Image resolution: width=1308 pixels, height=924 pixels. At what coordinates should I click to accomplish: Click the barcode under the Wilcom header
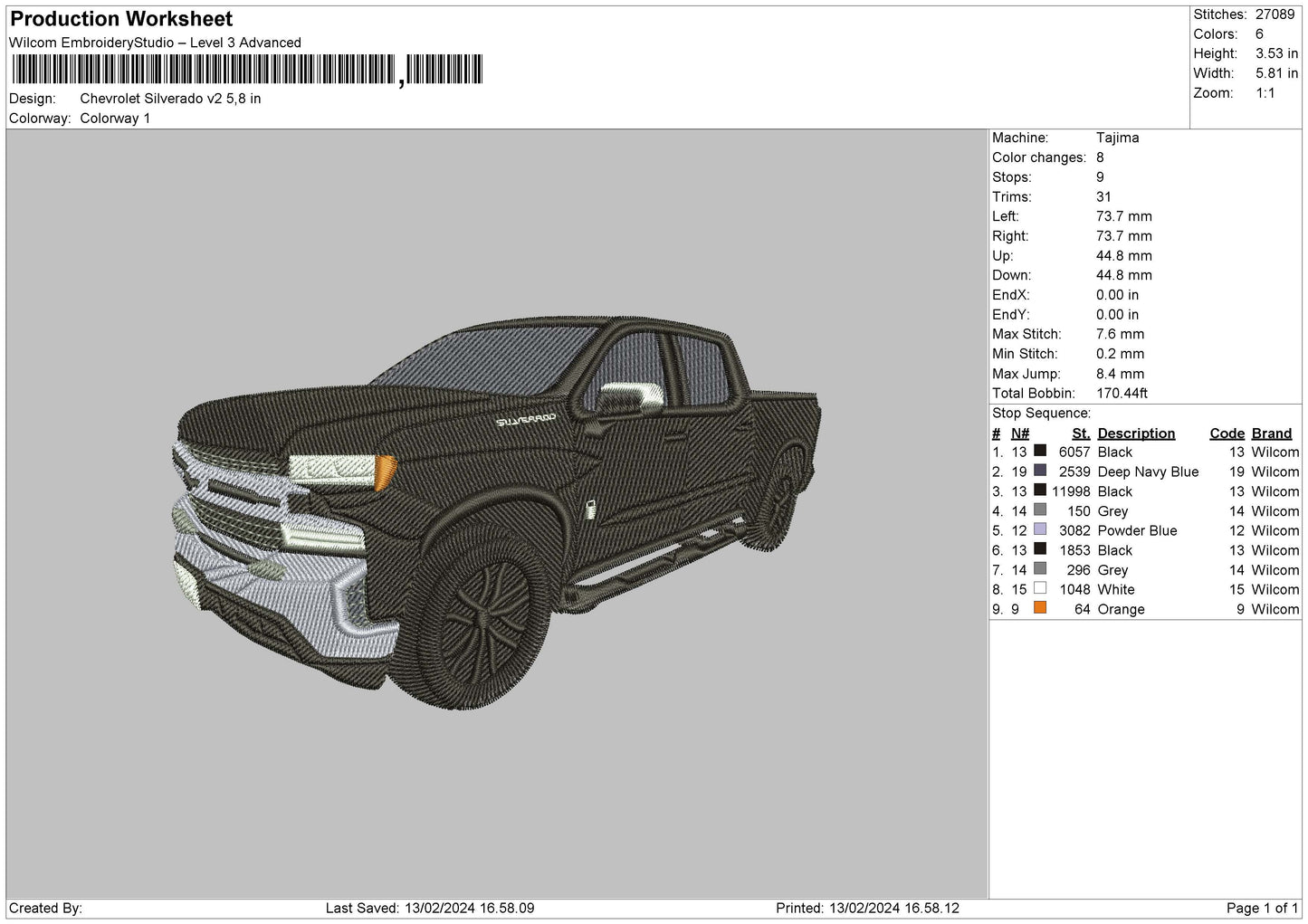coord(247,71)
